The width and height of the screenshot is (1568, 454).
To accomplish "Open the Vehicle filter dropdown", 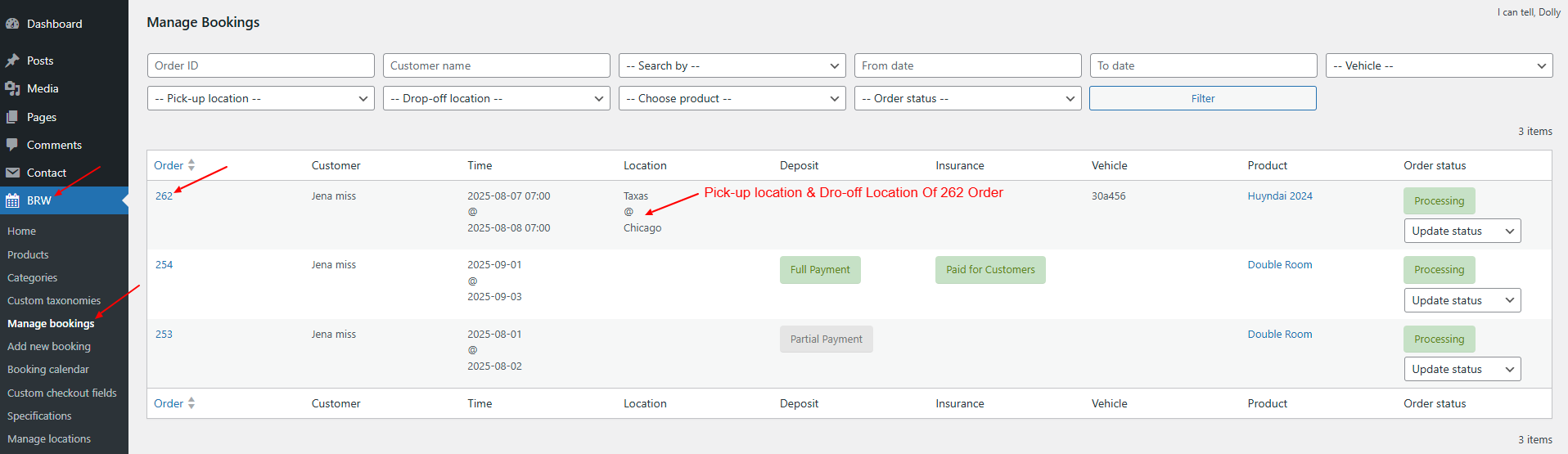I will pyautogui.click(x=1439, y=65).
